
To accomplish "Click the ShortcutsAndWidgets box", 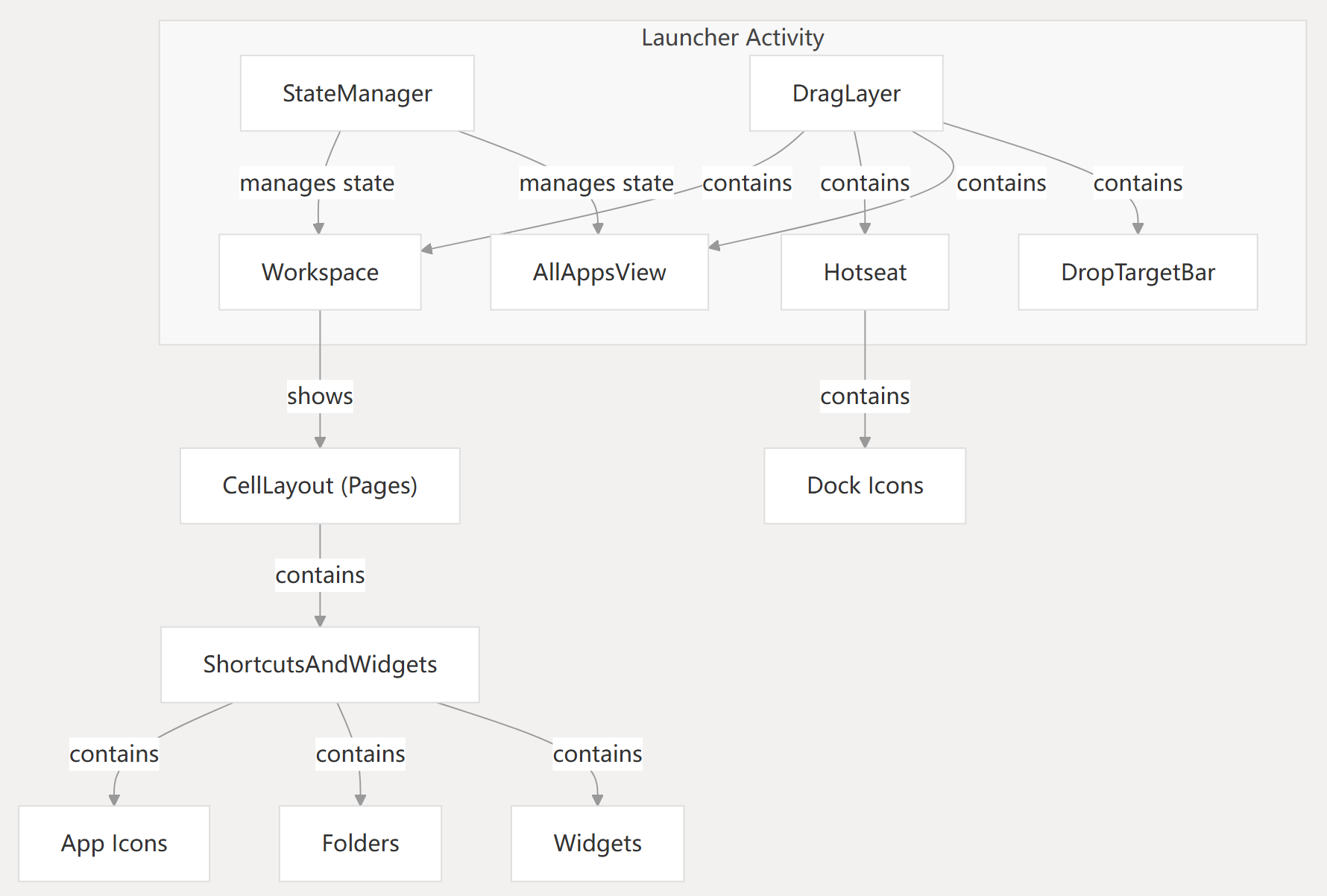I will (x=320, y=664).
